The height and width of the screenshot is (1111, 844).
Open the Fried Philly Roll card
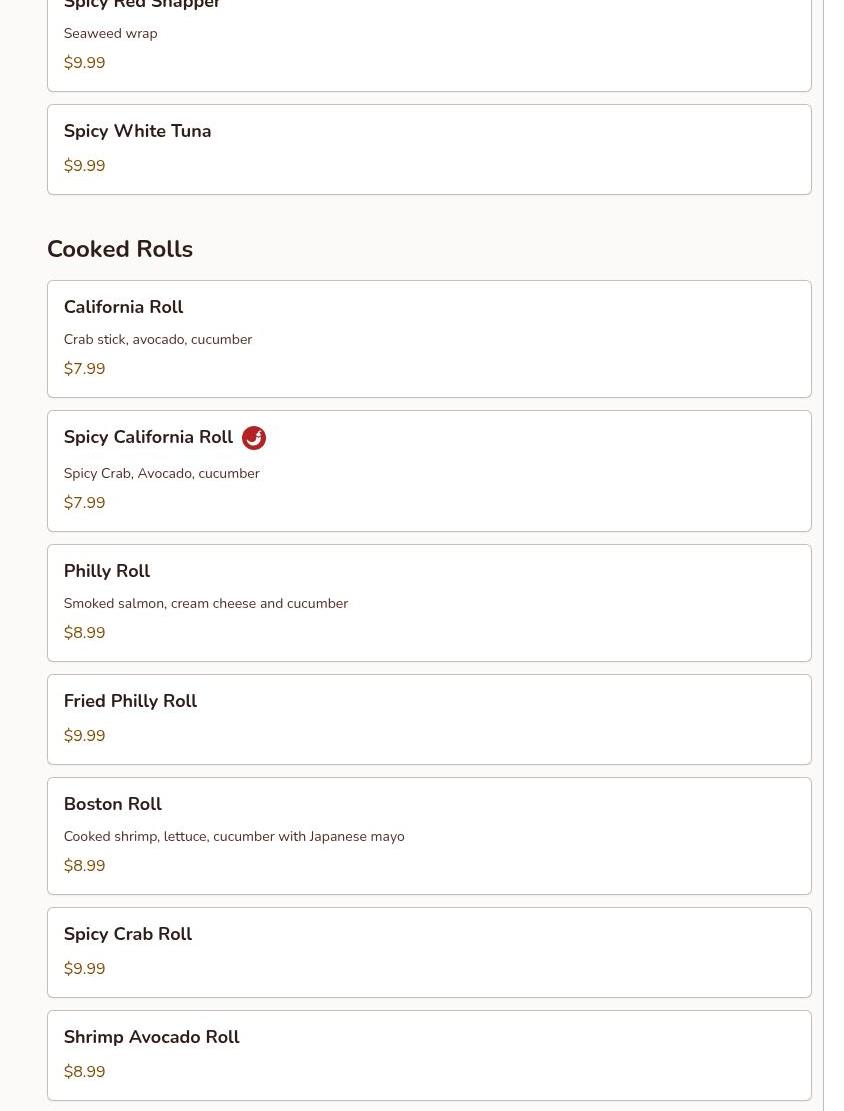click(x=429, y=719)
